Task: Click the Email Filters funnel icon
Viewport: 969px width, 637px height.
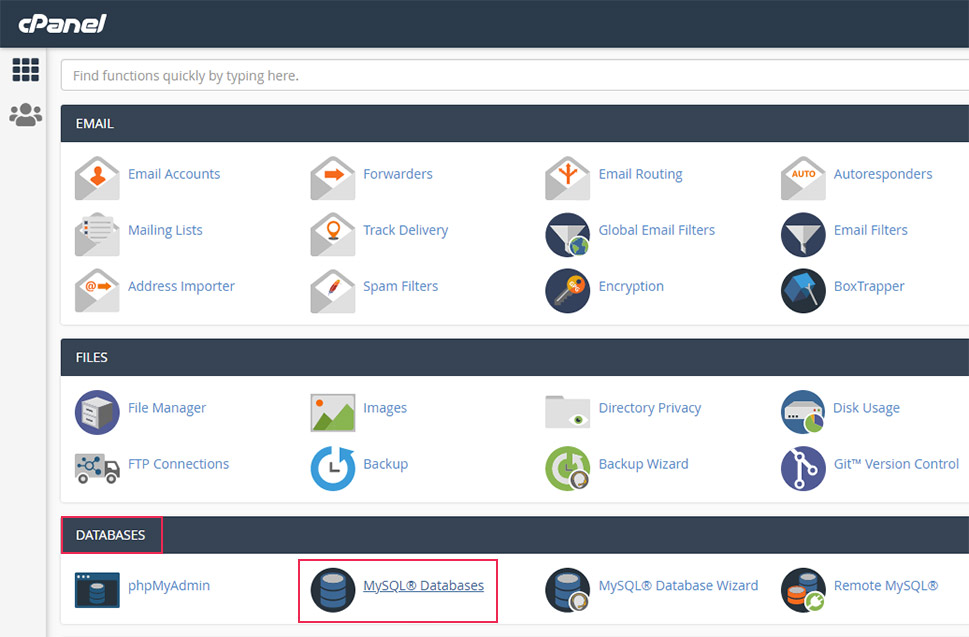Action: [x=803, y=234]
